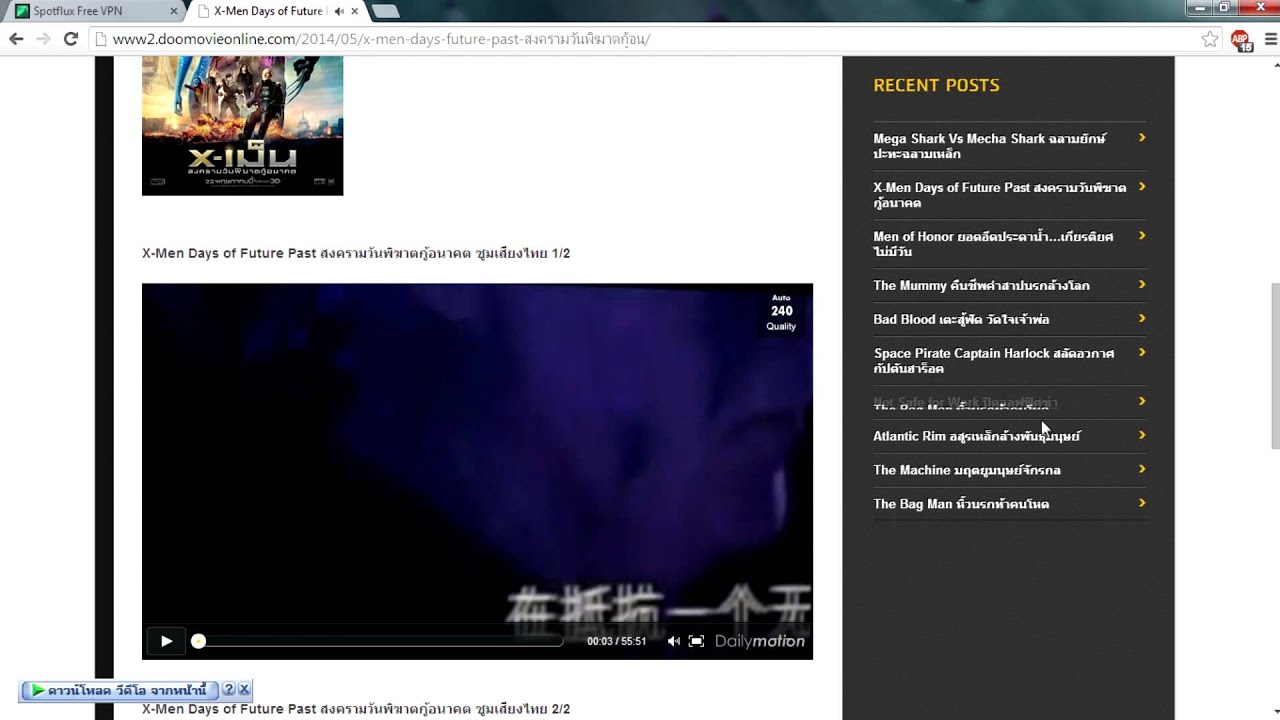Open help on download video bar
Screen dimensions: 1280x720
[229, 690]
